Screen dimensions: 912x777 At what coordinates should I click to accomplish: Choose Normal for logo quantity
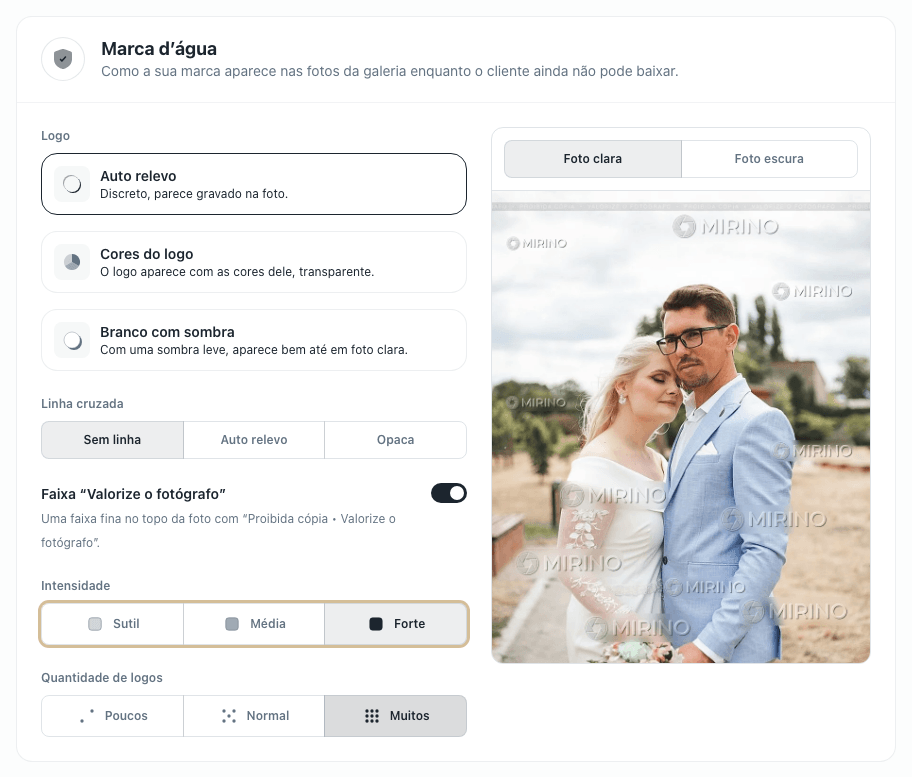254,716
